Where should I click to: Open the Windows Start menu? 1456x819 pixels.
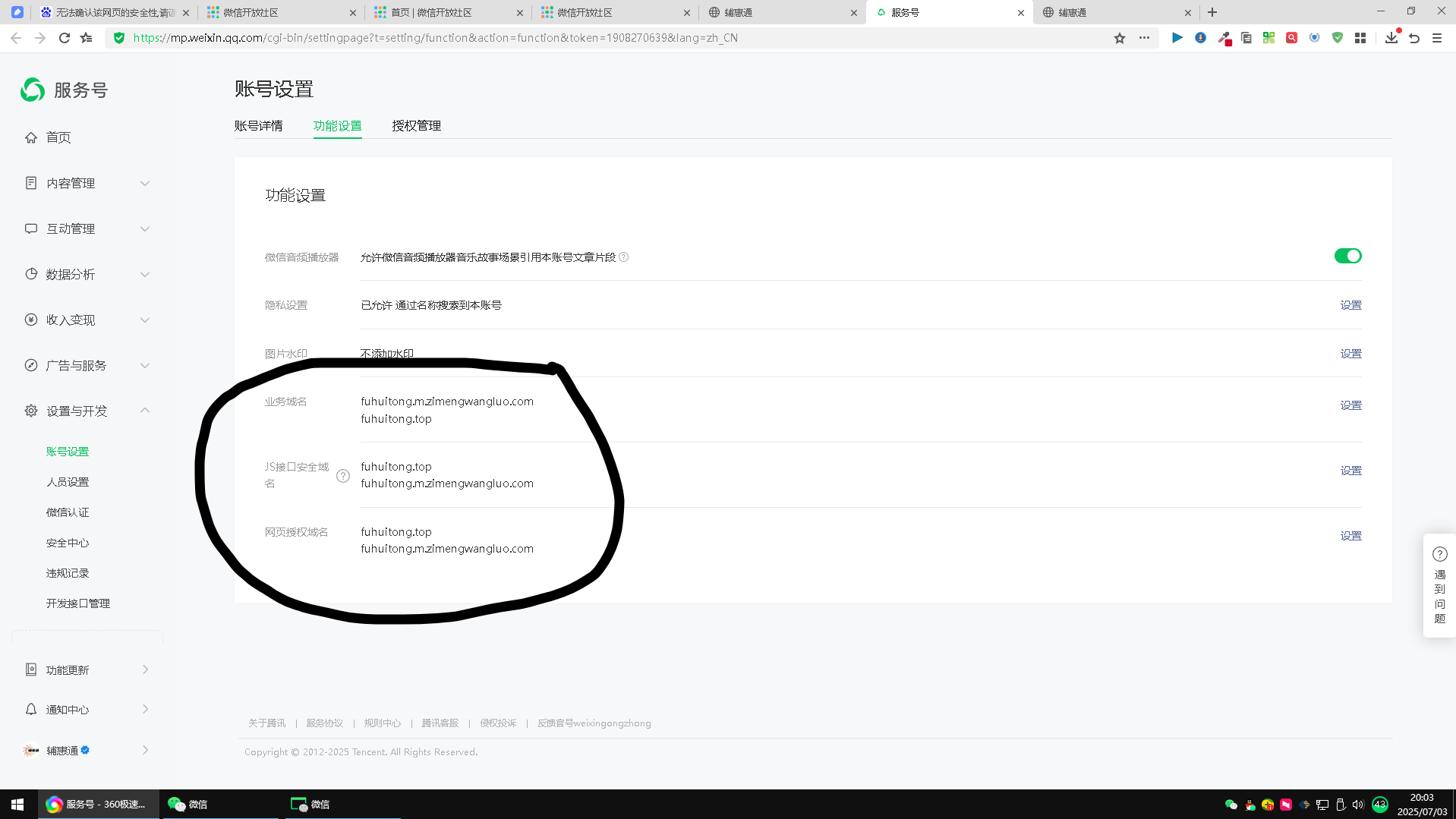click(17, 805)
